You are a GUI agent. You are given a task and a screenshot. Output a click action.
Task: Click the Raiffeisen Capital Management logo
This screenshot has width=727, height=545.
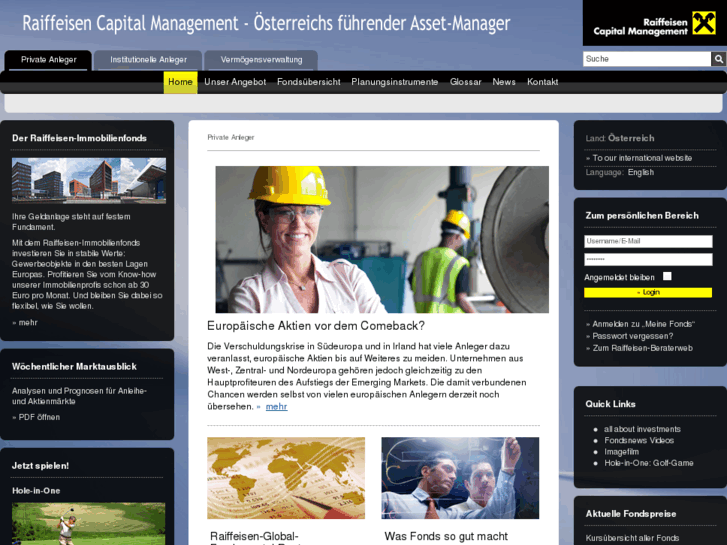(654, 23)
